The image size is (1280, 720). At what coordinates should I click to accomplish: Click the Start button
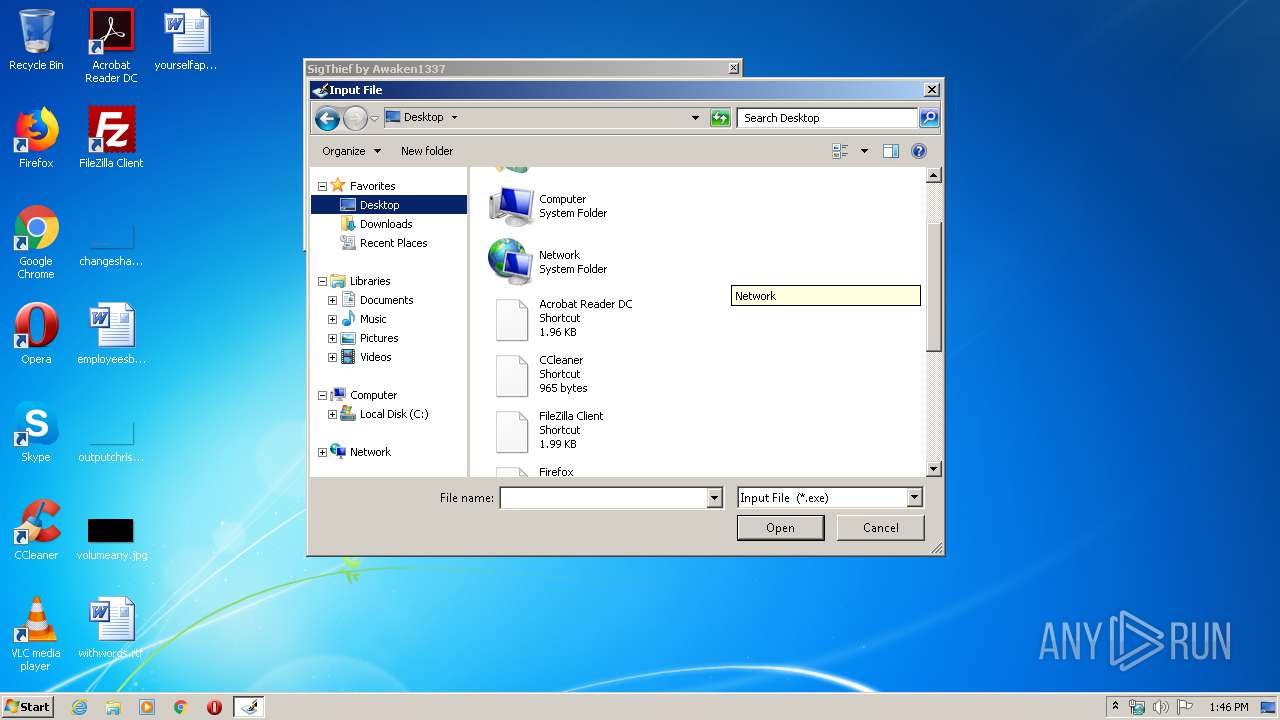[27, 706]
